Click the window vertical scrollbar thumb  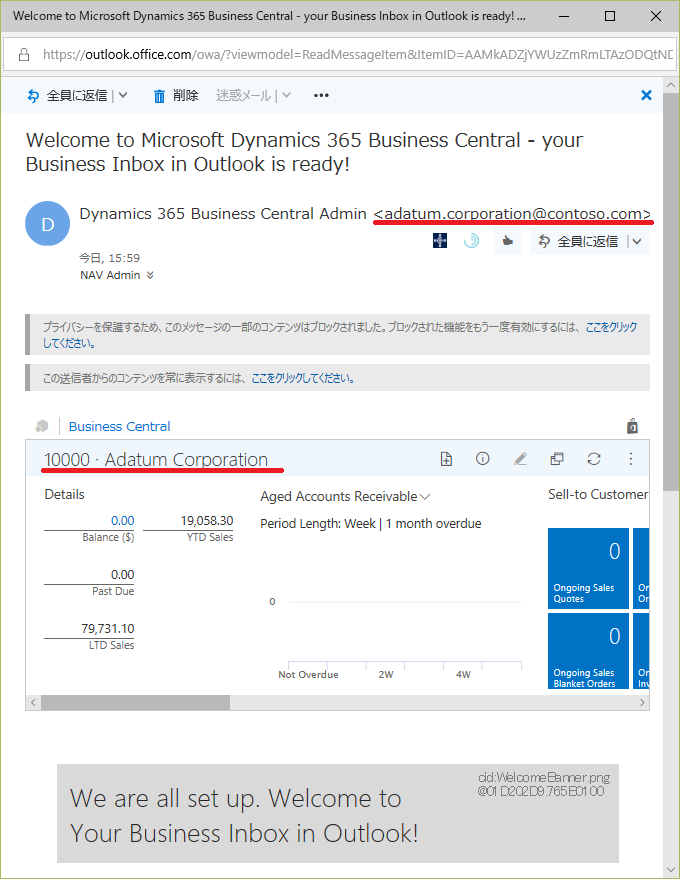(x=670, y=292)
